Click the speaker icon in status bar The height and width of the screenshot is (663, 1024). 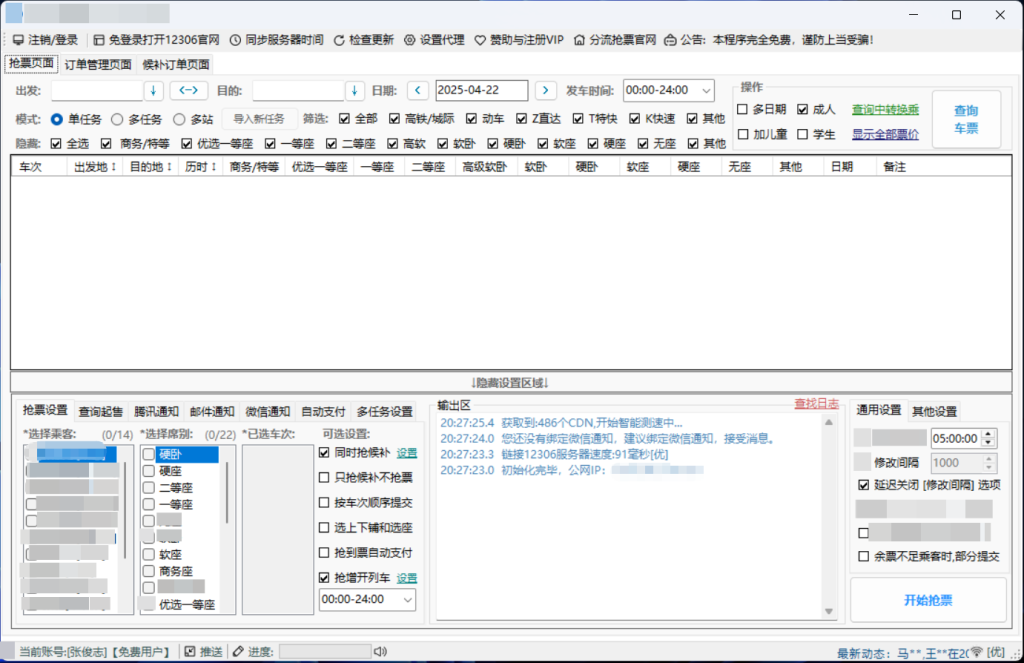[x=381, y=650]
